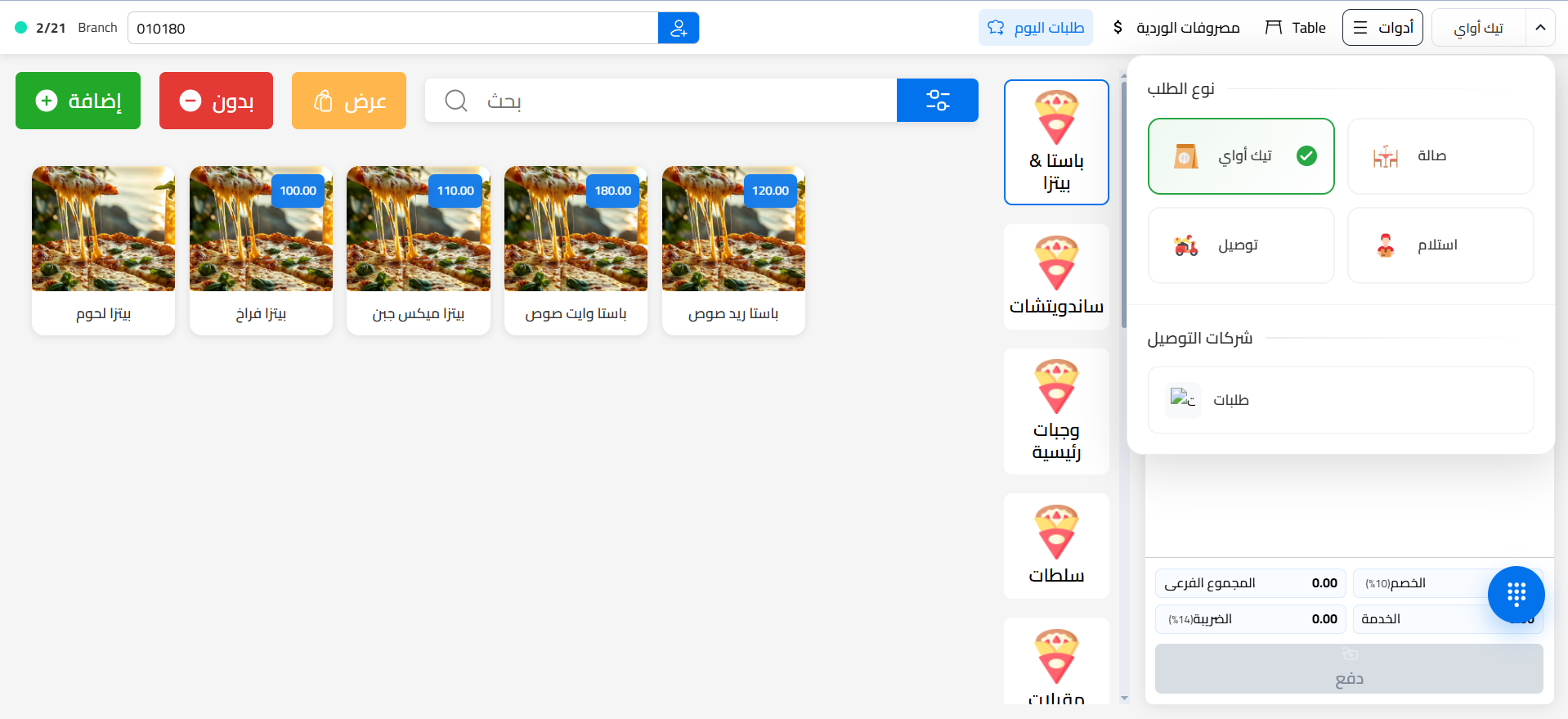
Task: Click the red بدون without button
Action: pos(216,101)
